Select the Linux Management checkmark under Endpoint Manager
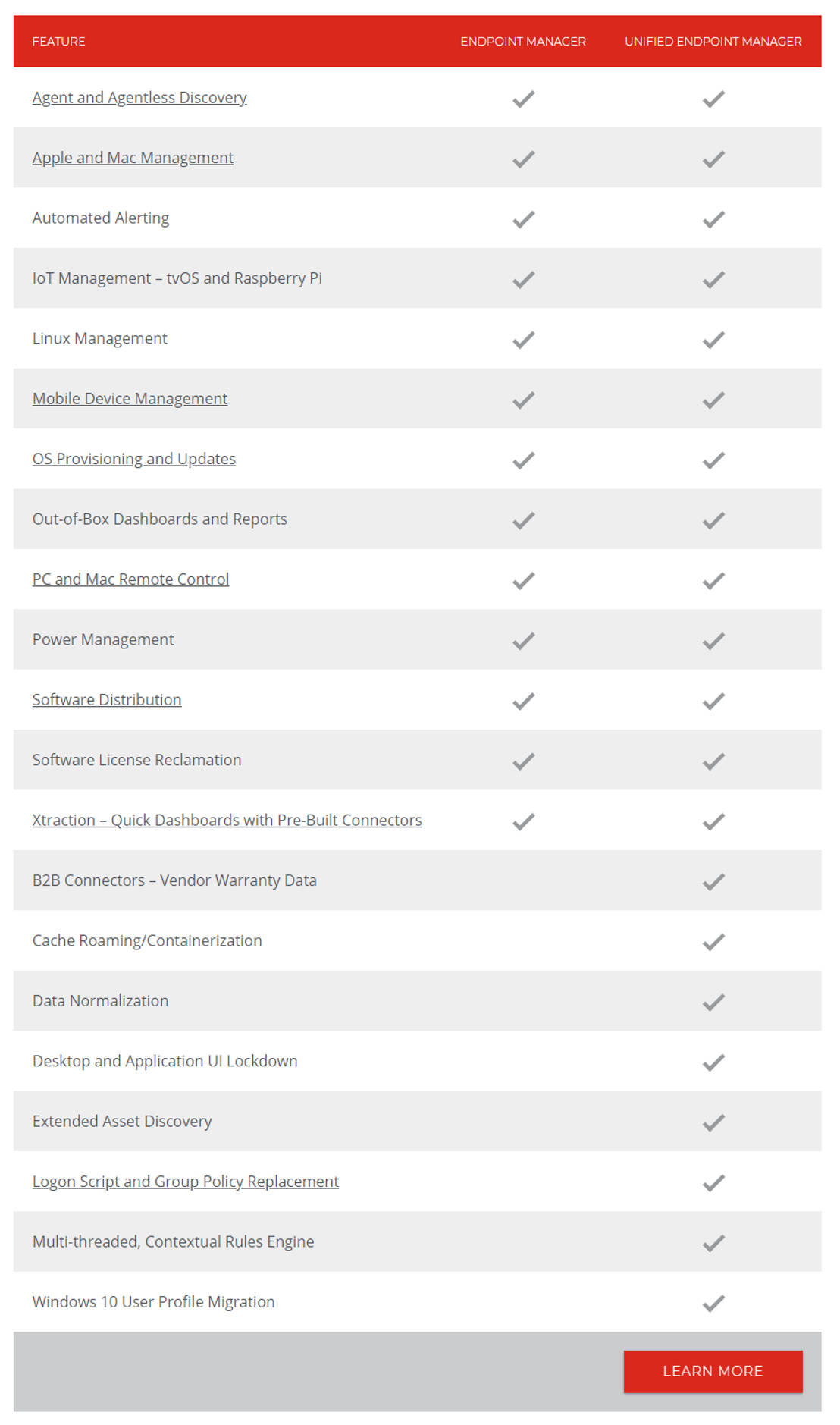Screen dimensions: 840x1425 [x=522, y=339]
